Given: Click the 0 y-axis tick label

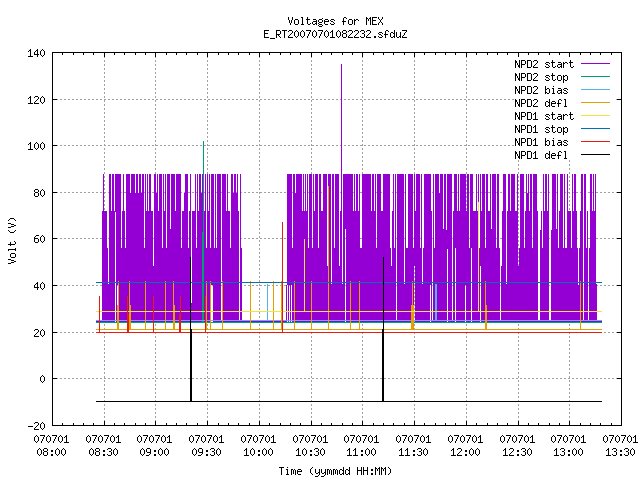Looking at the screenshot, I should click(x=42, y=379).
